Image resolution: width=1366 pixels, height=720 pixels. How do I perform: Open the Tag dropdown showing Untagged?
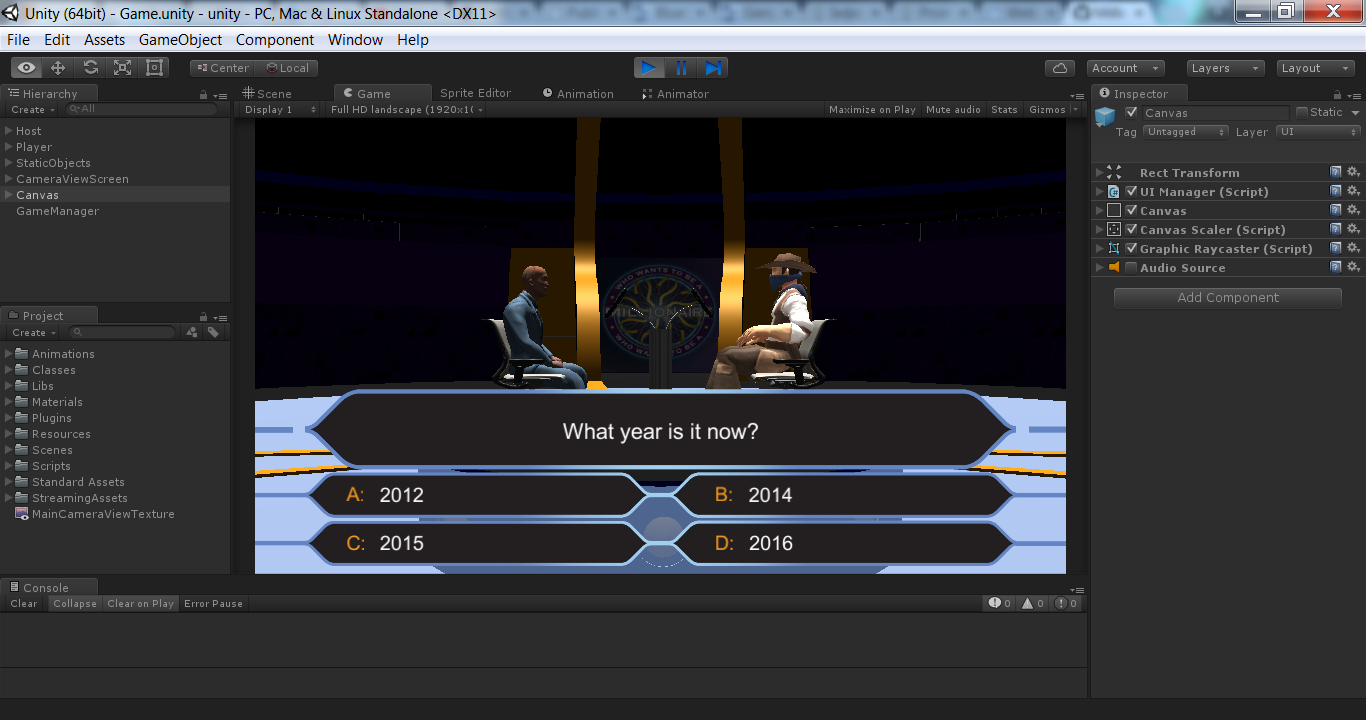pyautogui.click(x=1185, y=132)
